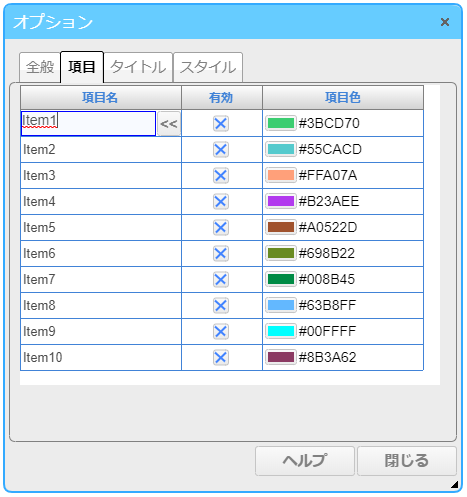Open the purple #B23AEE color swatch

pyautogui.click(x=281, y=201)
